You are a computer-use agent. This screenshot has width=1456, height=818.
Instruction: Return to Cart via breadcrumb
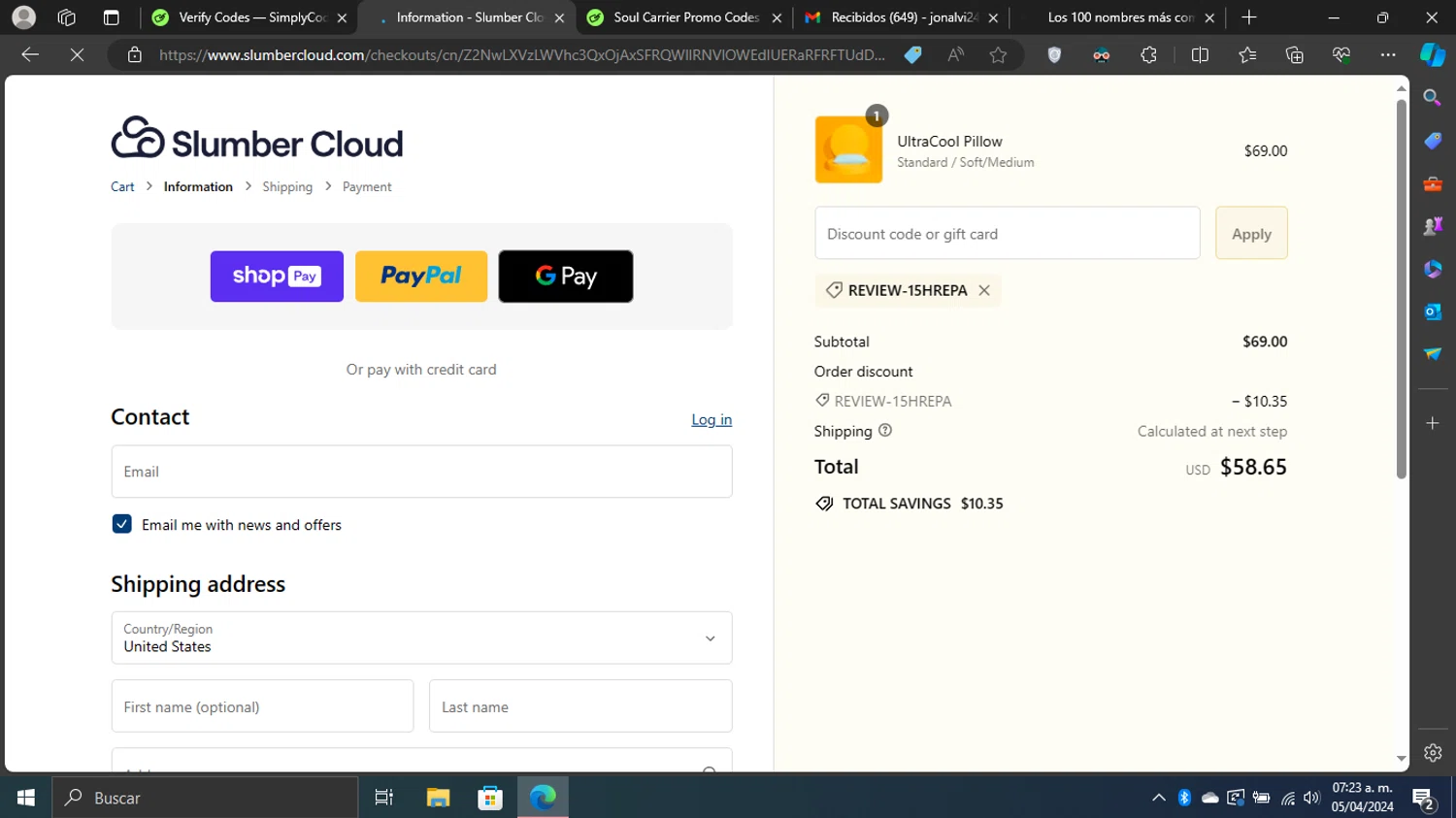[122, 186]
